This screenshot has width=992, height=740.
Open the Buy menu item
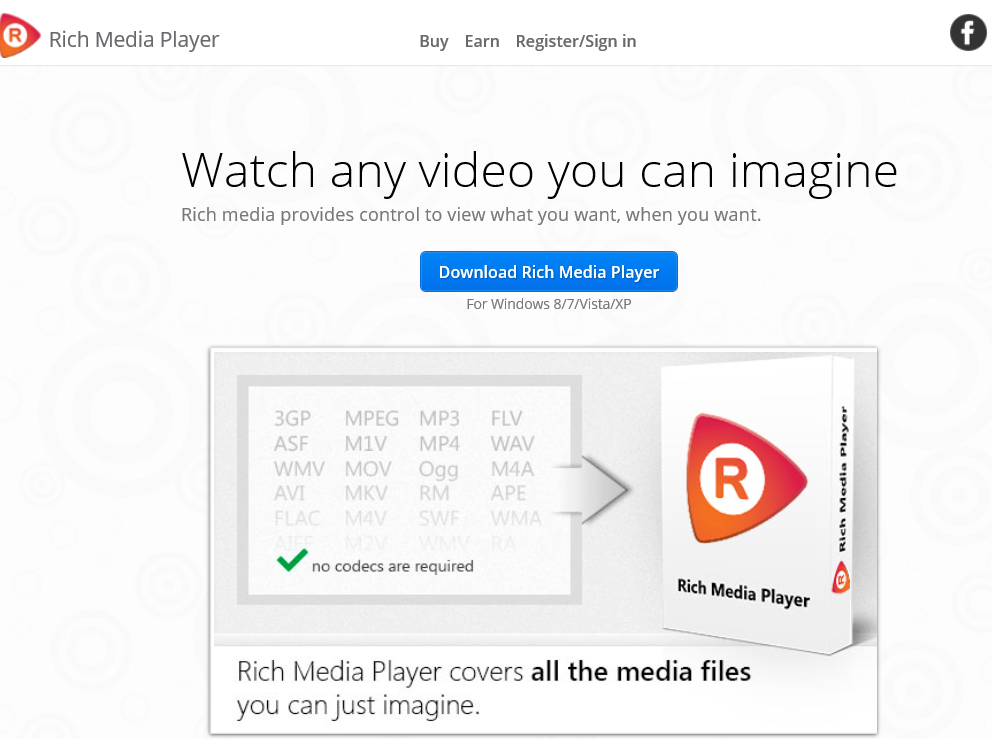pyautogui.click(x=434, y=41)
